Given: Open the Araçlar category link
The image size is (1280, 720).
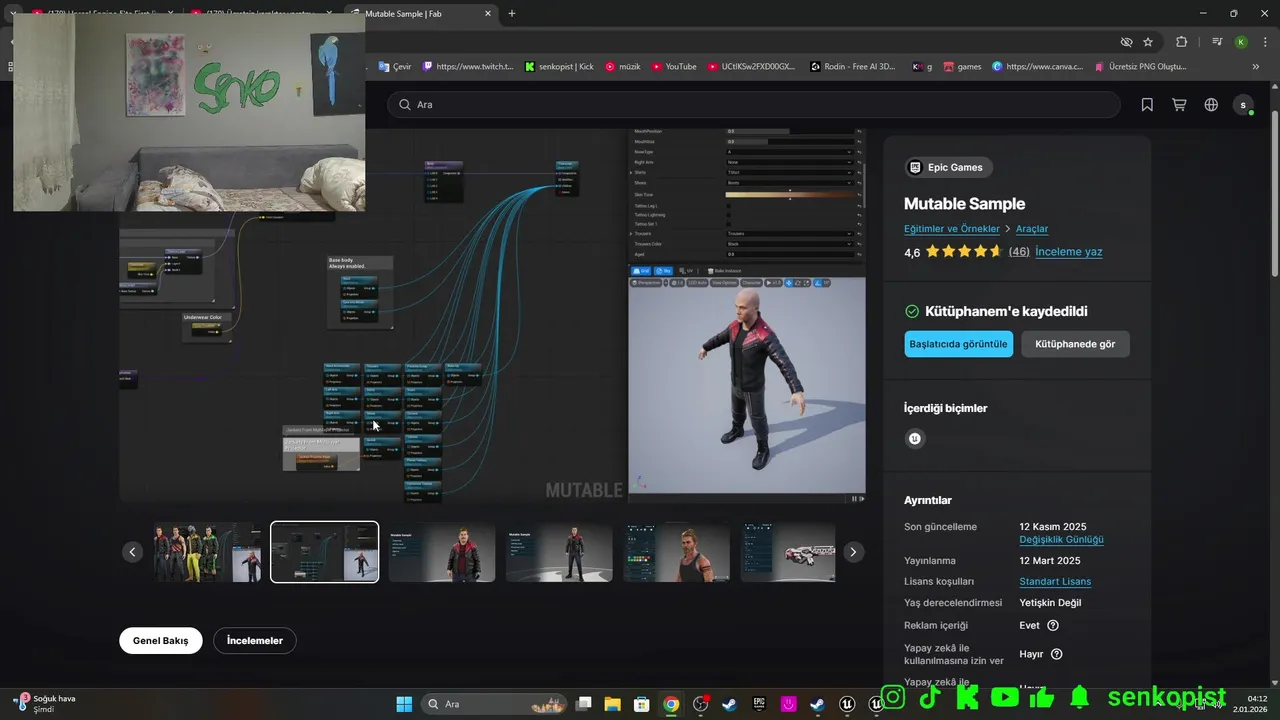Looking at the screenshot, I should [1032, 229].
